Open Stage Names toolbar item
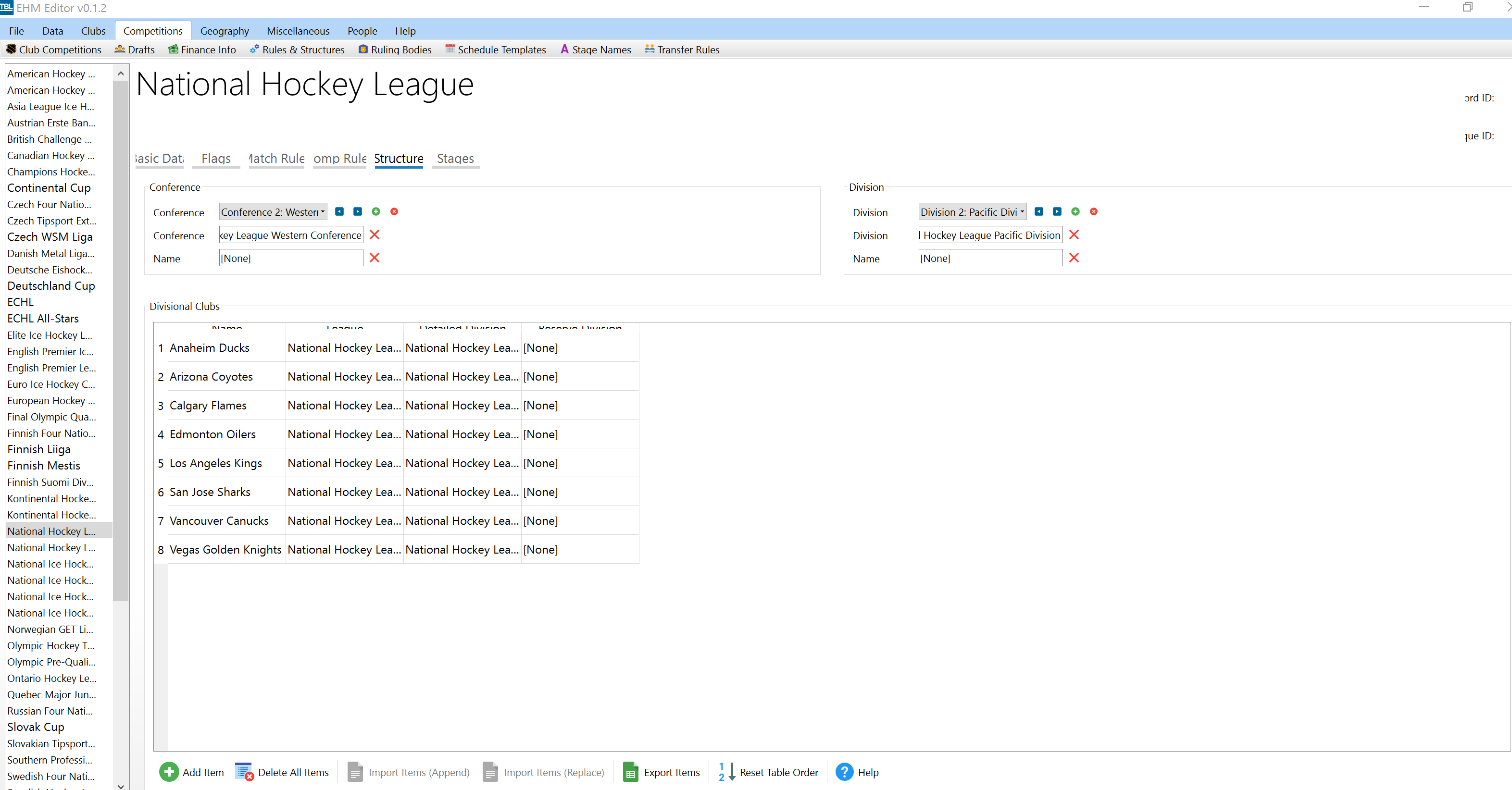 (595, 50)
